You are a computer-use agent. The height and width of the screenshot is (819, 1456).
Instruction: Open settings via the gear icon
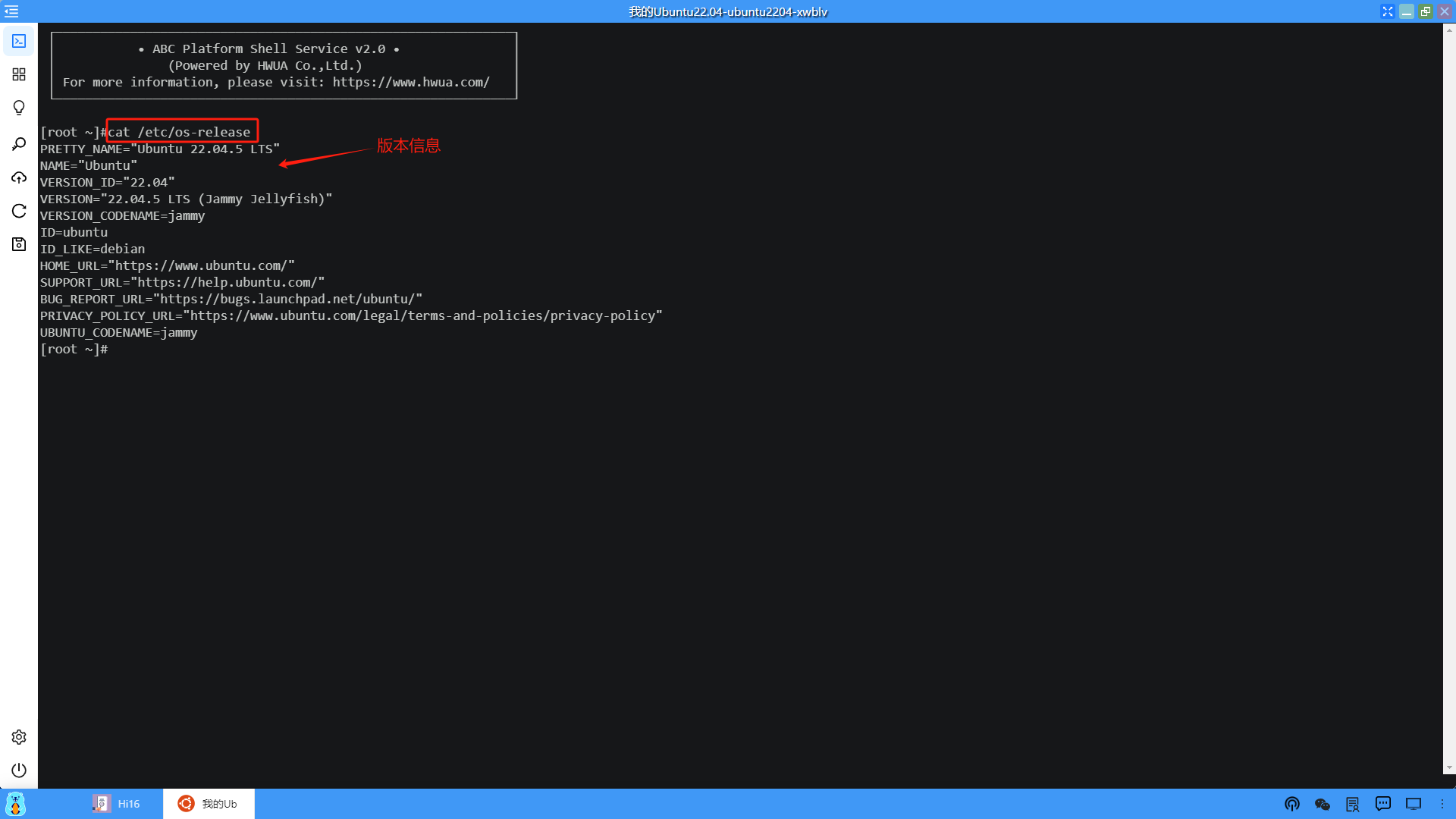pyautogui.click(x=19, y=737)
